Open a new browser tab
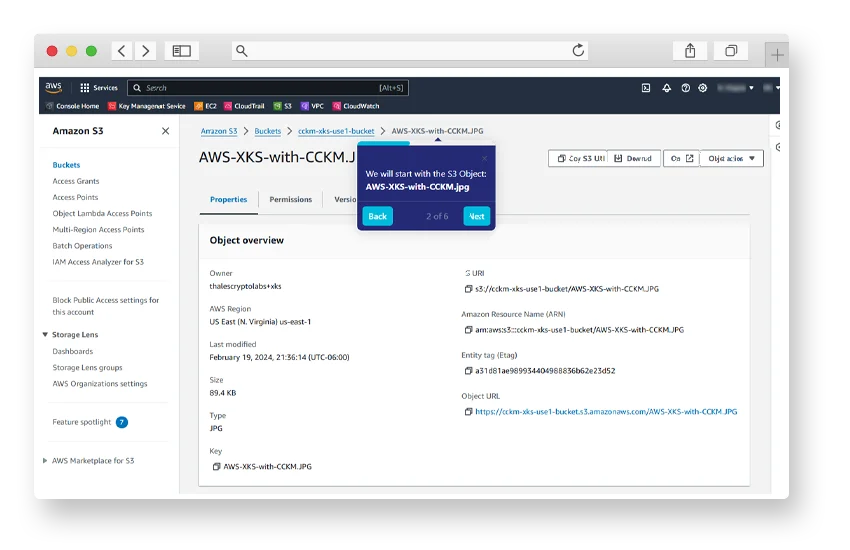 point(777,55)
